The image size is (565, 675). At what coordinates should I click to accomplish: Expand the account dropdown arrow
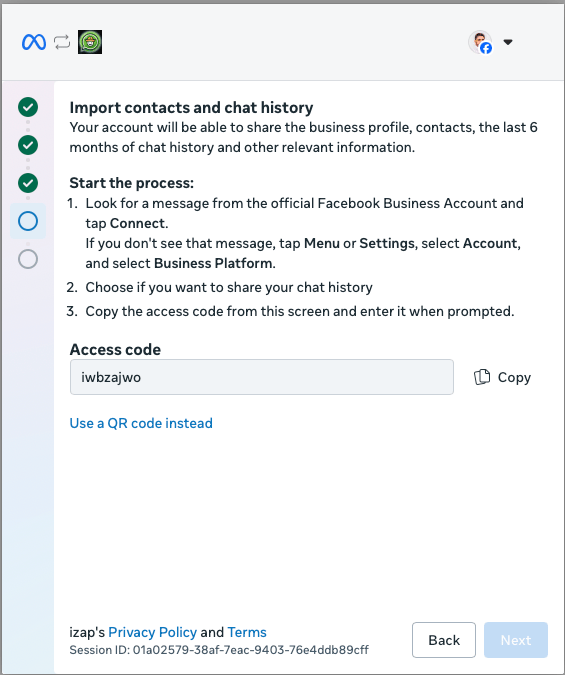(508, 42)
